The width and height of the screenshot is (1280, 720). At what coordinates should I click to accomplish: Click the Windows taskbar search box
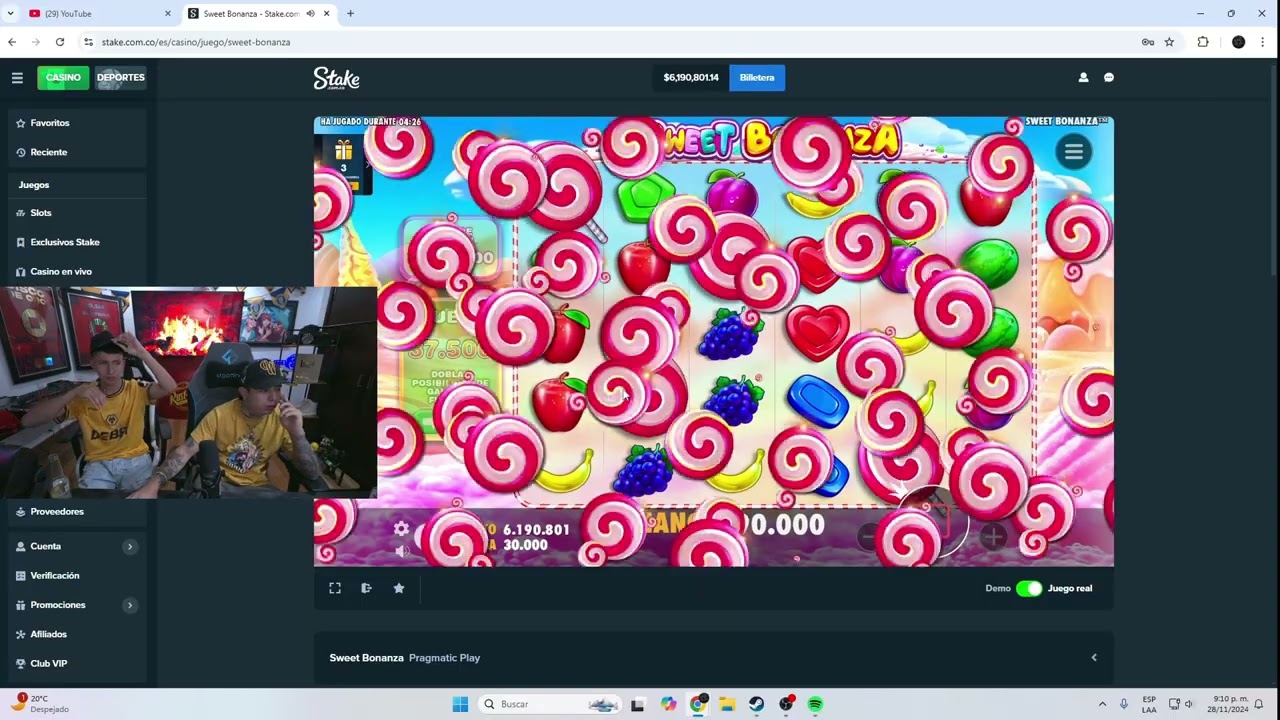click(549, 704)
